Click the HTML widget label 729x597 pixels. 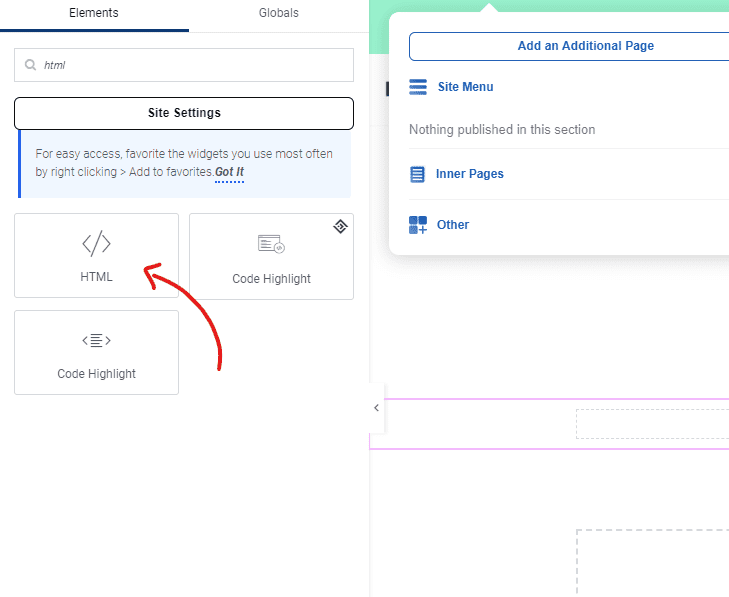point(96,277)
